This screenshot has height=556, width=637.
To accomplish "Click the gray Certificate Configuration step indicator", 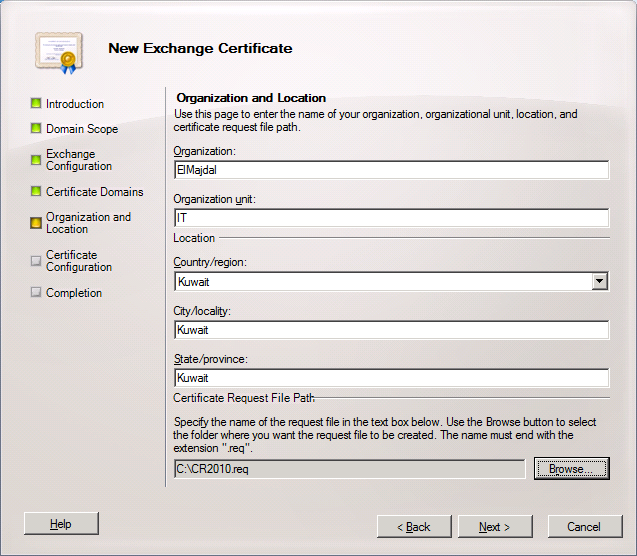I will [36, 261].
